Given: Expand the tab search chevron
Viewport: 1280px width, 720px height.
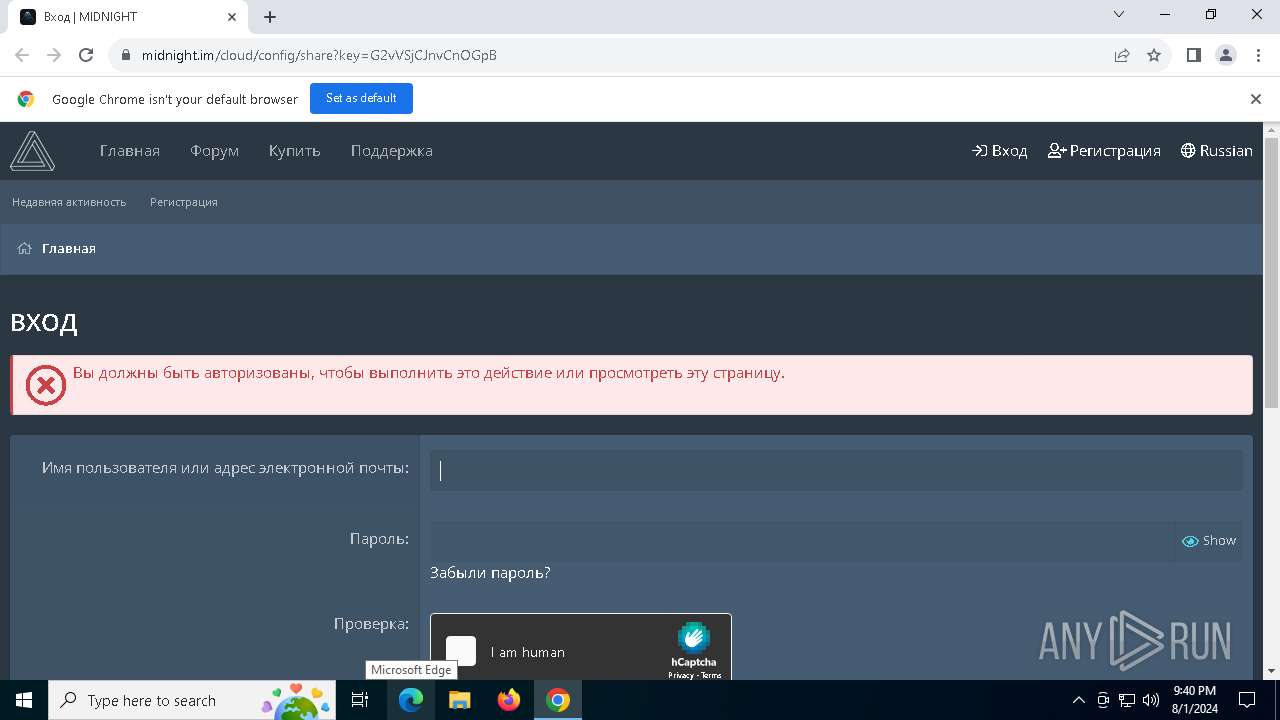Looking at the screenshot, I should pyautogui.click(x=1119, y=15).
